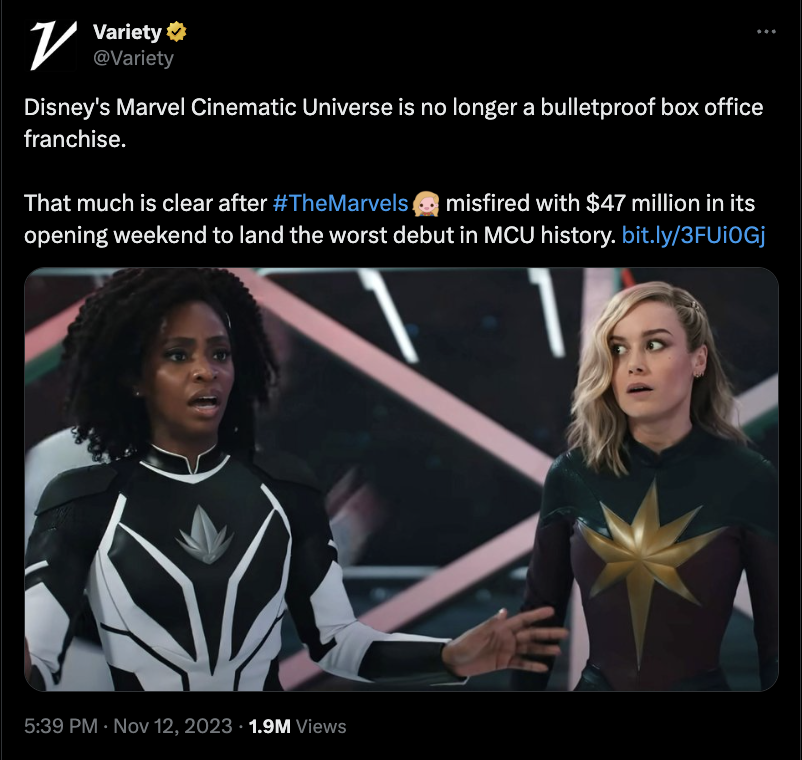Click the Variety display name
The width and height of the screenshot is (802, 760).
point(127,32)
